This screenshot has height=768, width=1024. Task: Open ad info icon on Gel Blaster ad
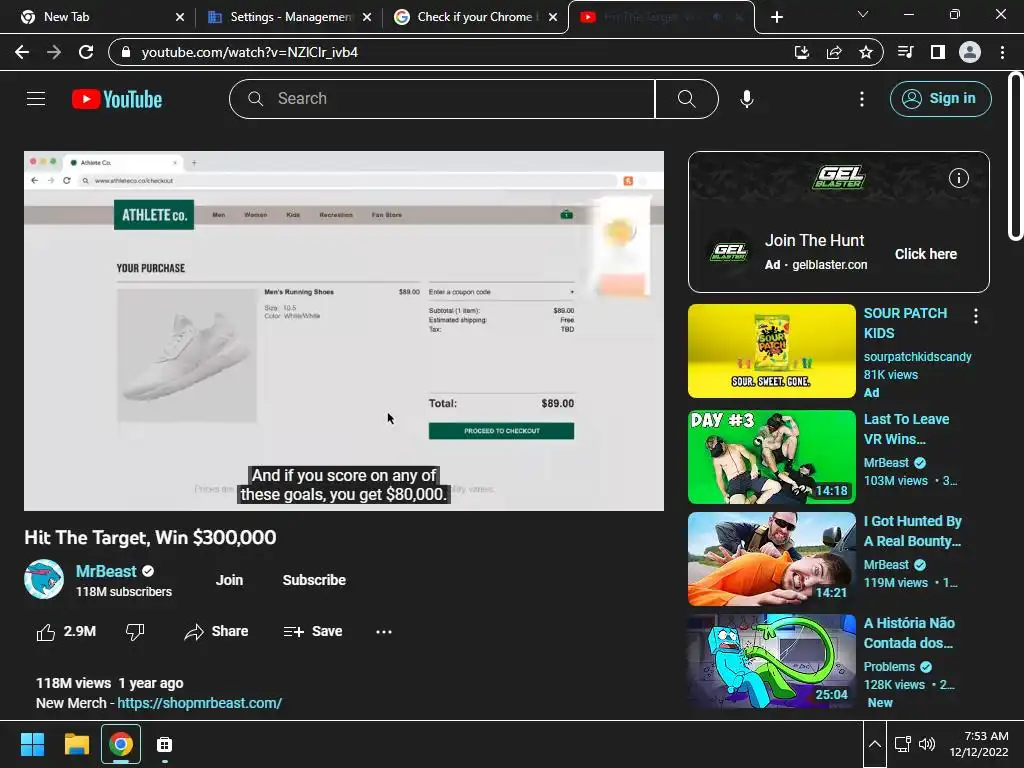click(x=958, y=178)
